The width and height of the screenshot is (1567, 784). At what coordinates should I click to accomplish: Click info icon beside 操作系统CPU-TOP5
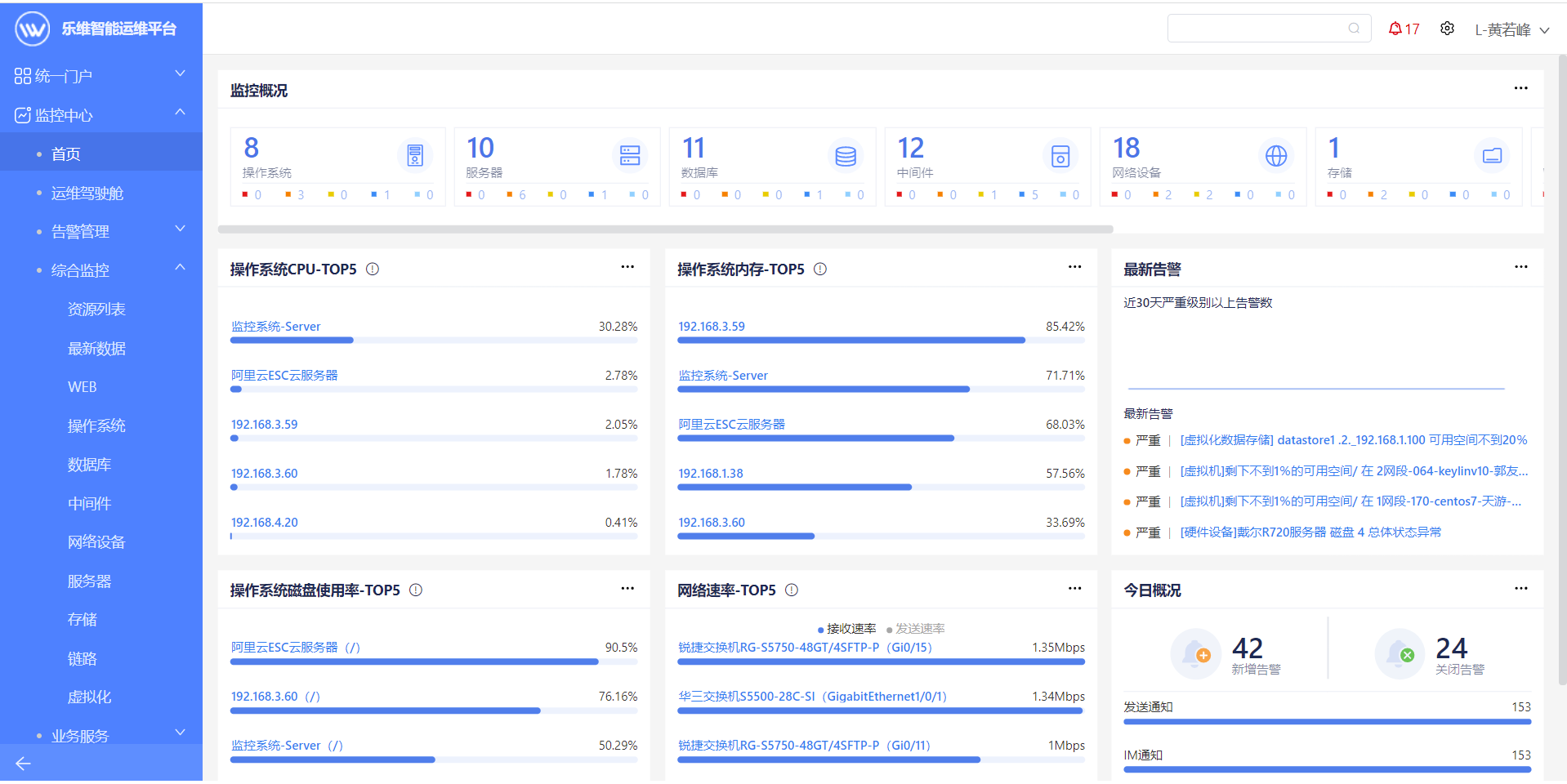click(x=373, y=269)
